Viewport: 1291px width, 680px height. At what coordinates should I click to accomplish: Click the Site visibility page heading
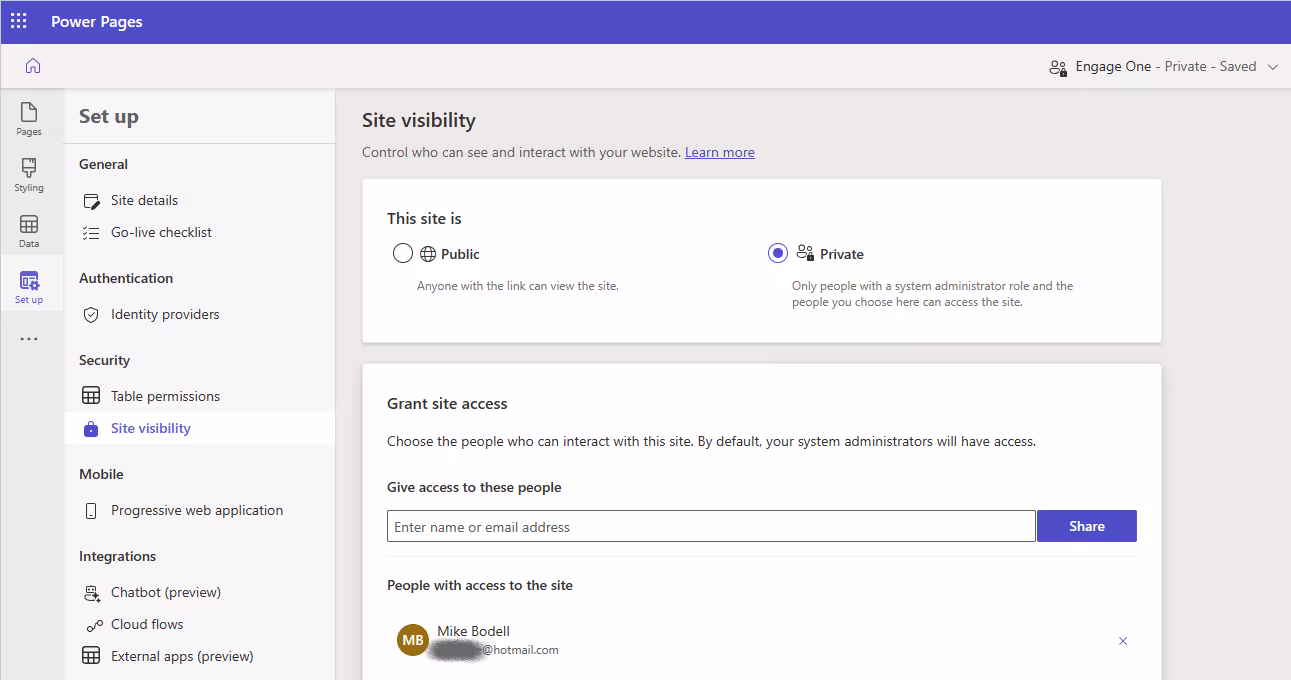pos(419,121)
